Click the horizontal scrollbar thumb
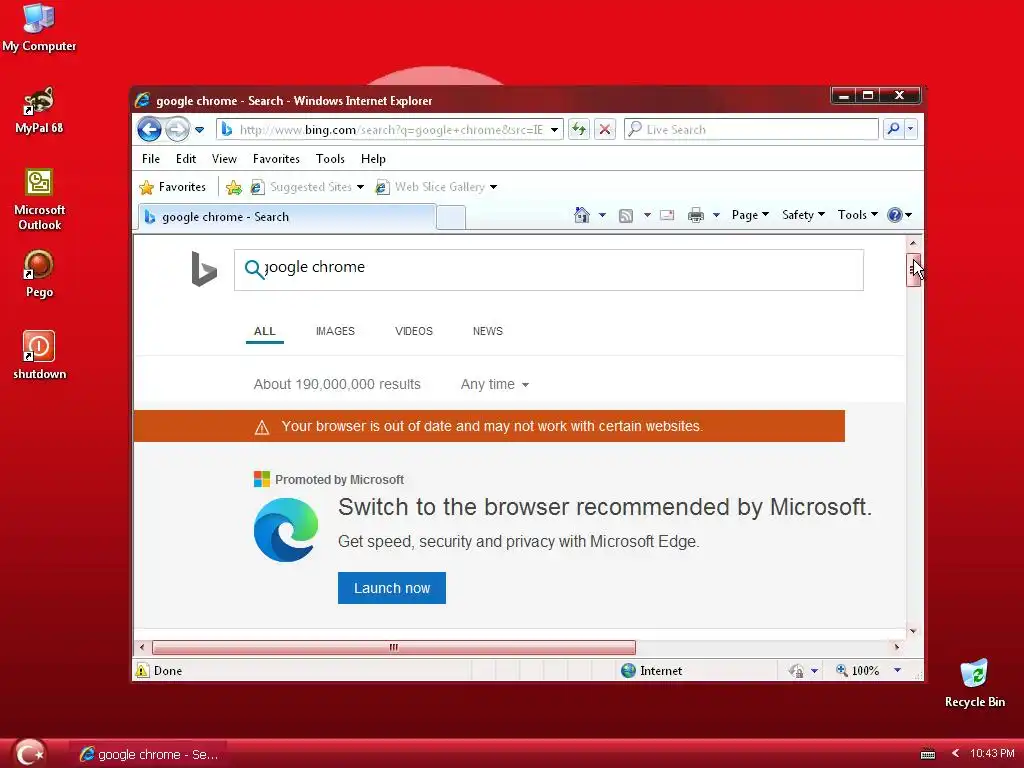The height and width of the screenshot is (768, 1024). tap(394, 647)
